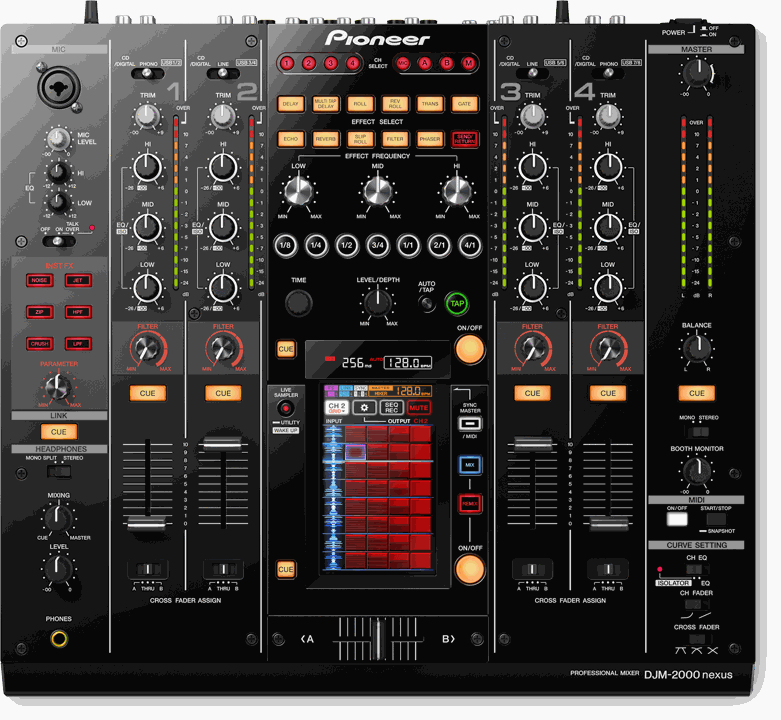
Task: Enable CUE for channel 2
Action: point(223,393)
